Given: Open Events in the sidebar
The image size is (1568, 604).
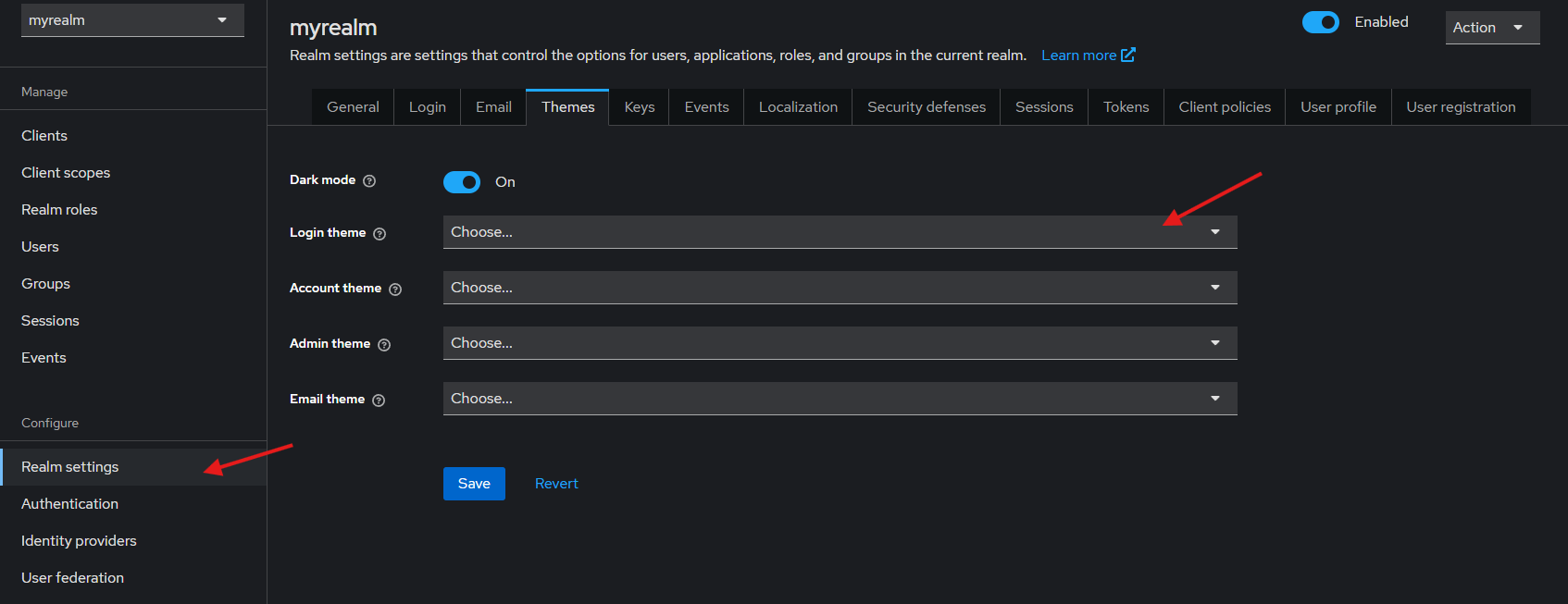Looking at the screenshot, I should pos(133,358).
